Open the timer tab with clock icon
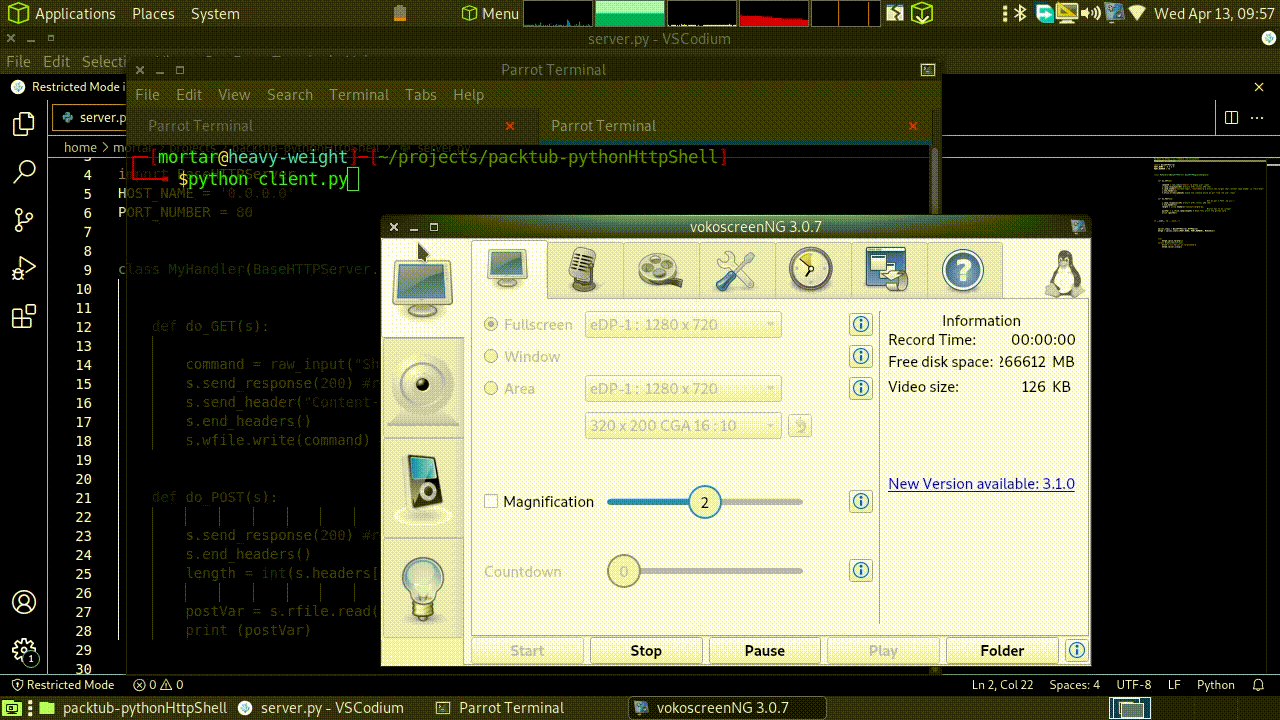Viewport: 1280px width, 720px height. click(x=811, y=269)
